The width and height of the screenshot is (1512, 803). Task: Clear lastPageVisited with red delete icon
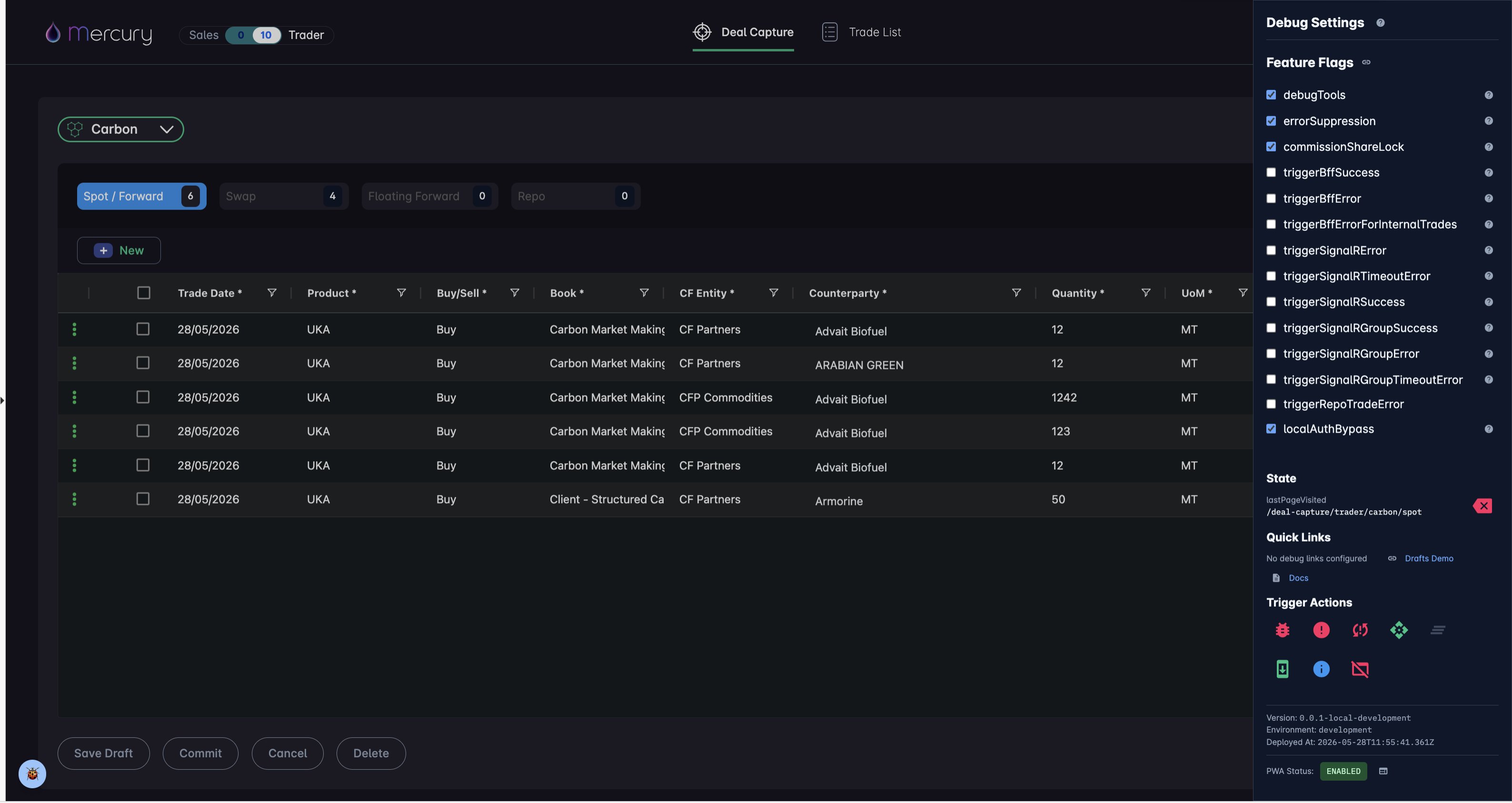point(1482,506)
